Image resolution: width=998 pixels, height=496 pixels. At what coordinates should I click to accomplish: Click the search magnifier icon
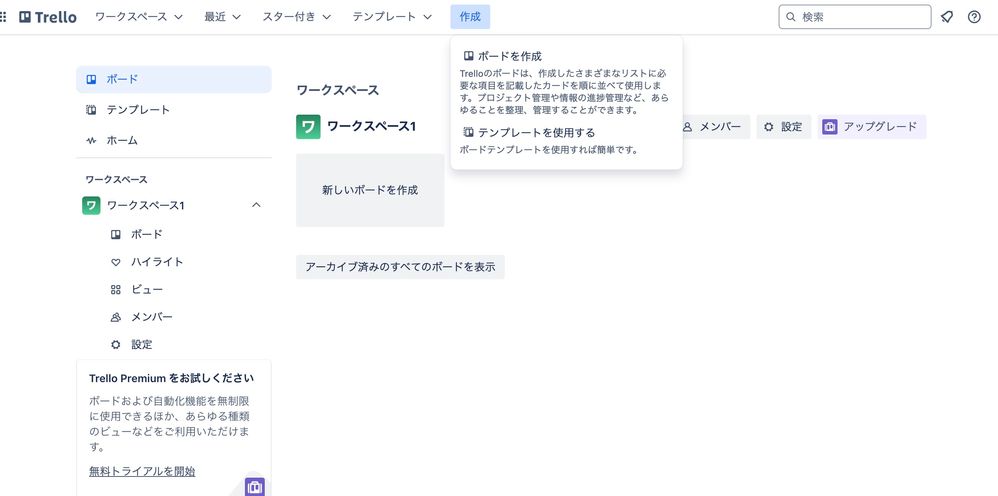[x=791, y=17]
